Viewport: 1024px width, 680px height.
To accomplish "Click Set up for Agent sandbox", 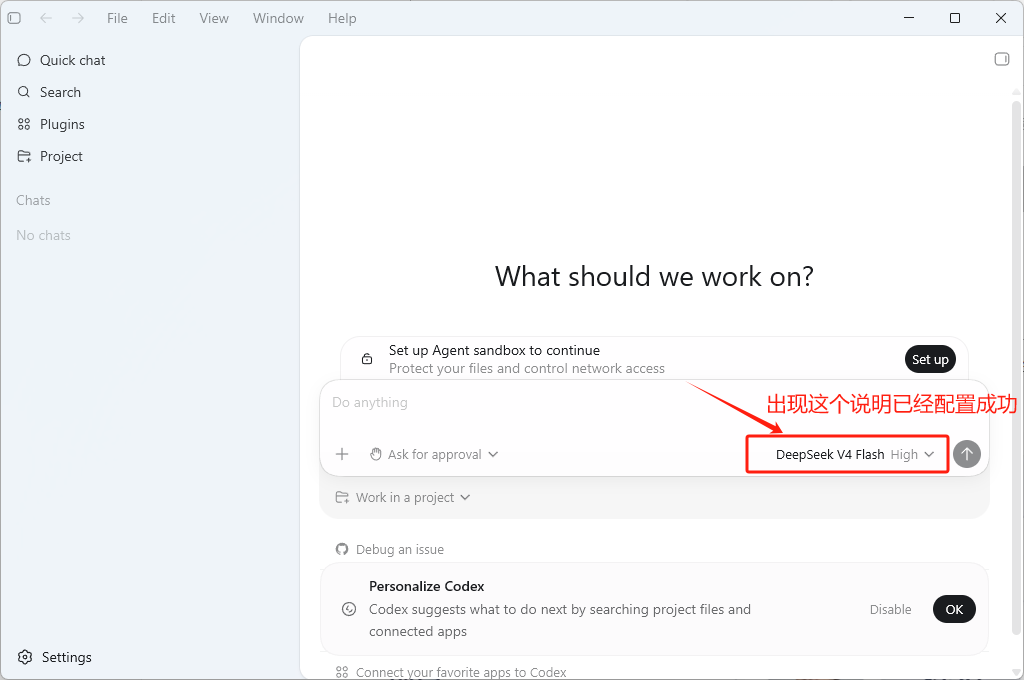I will [x=930, y=359].
